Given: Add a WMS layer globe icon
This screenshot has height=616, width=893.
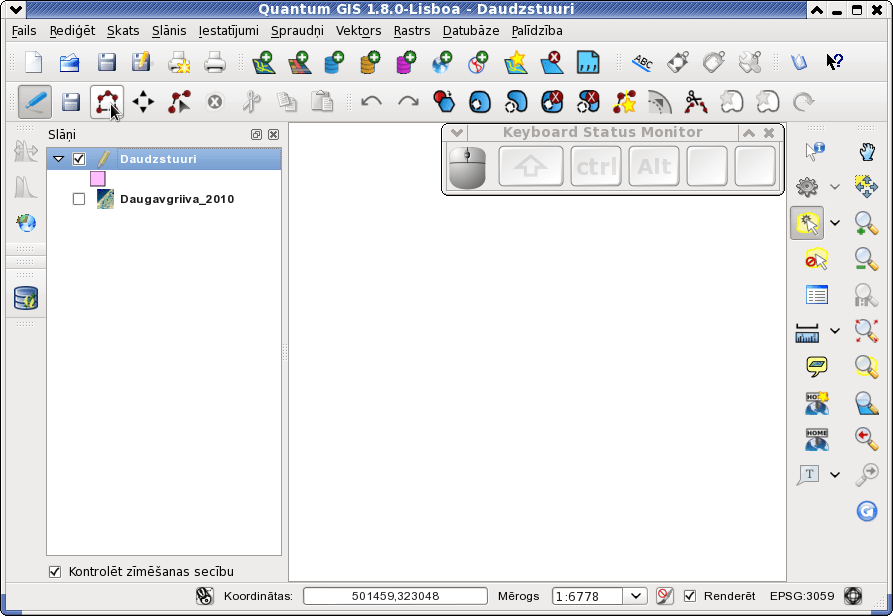Looking at the screenshot, I should (443, 62).
